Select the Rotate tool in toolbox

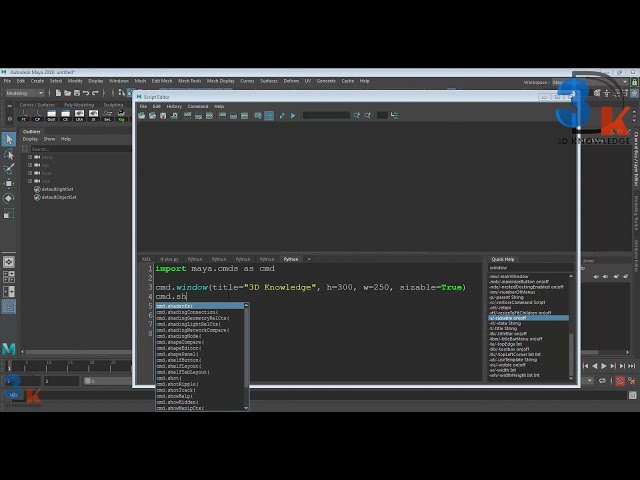pyautogui.click(x=9, y=198)
